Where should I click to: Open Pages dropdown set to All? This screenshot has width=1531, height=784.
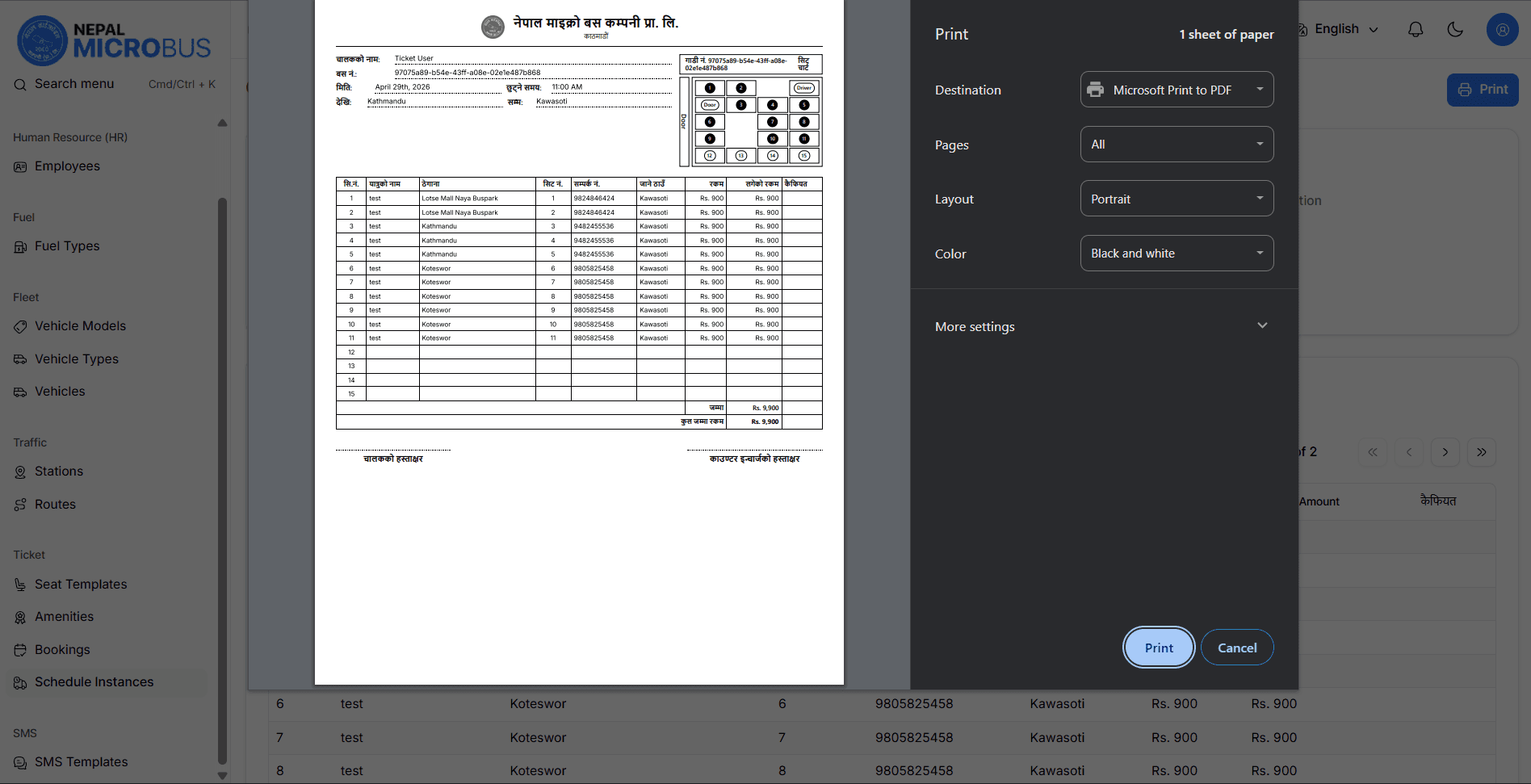[x=1177, y=145]
